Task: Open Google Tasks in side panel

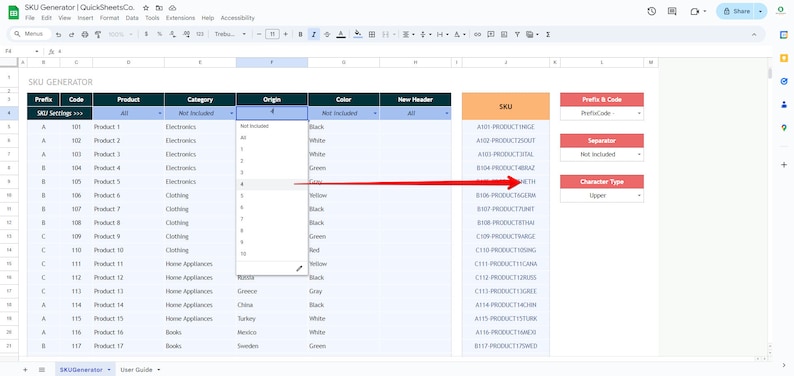Action: (x=783, y=81)
